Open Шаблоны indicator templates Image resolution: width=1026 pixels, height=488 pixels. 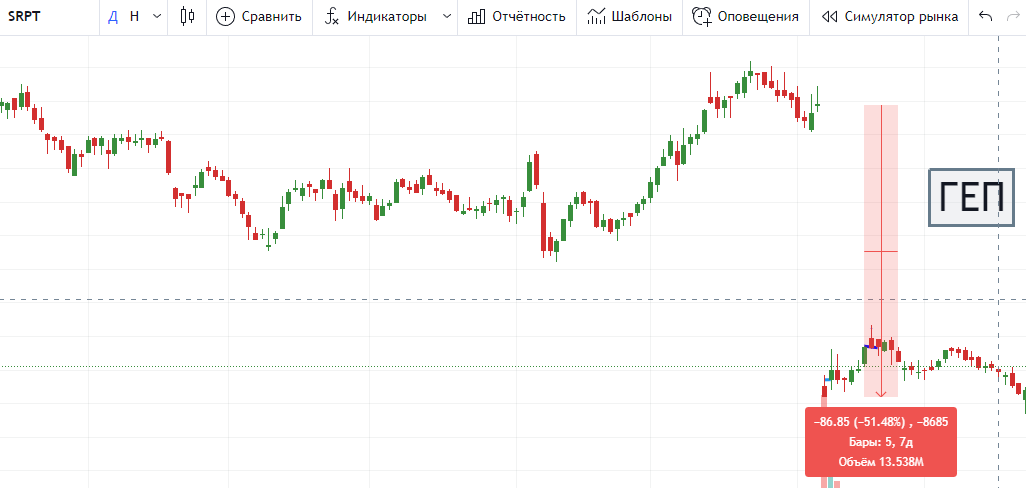click(x=629, y=17)
